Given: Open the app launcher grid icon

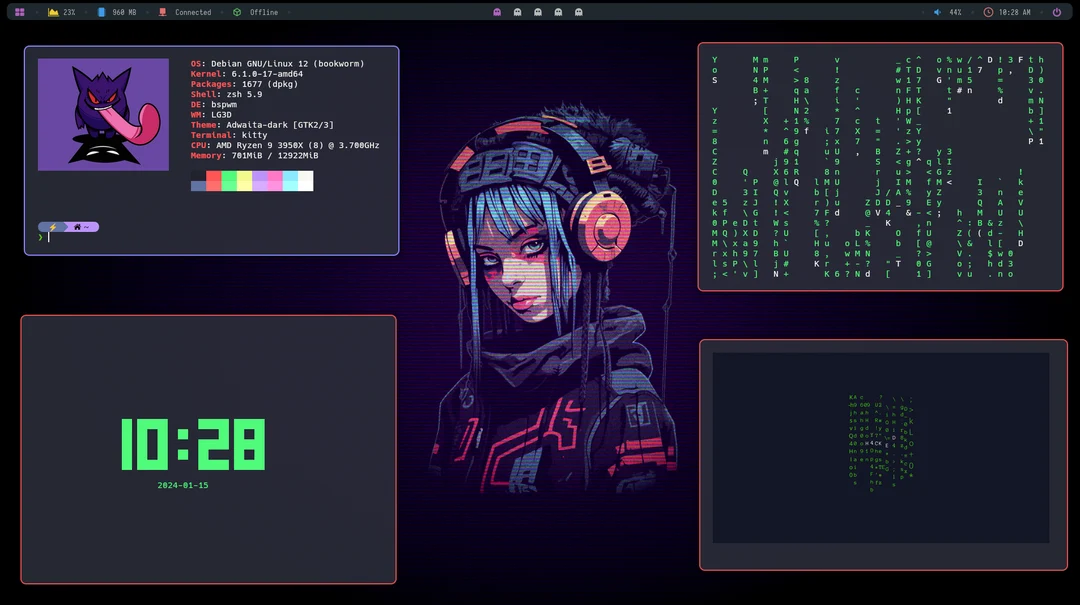Looking at the screenshot, I should [x=20, y=11].
